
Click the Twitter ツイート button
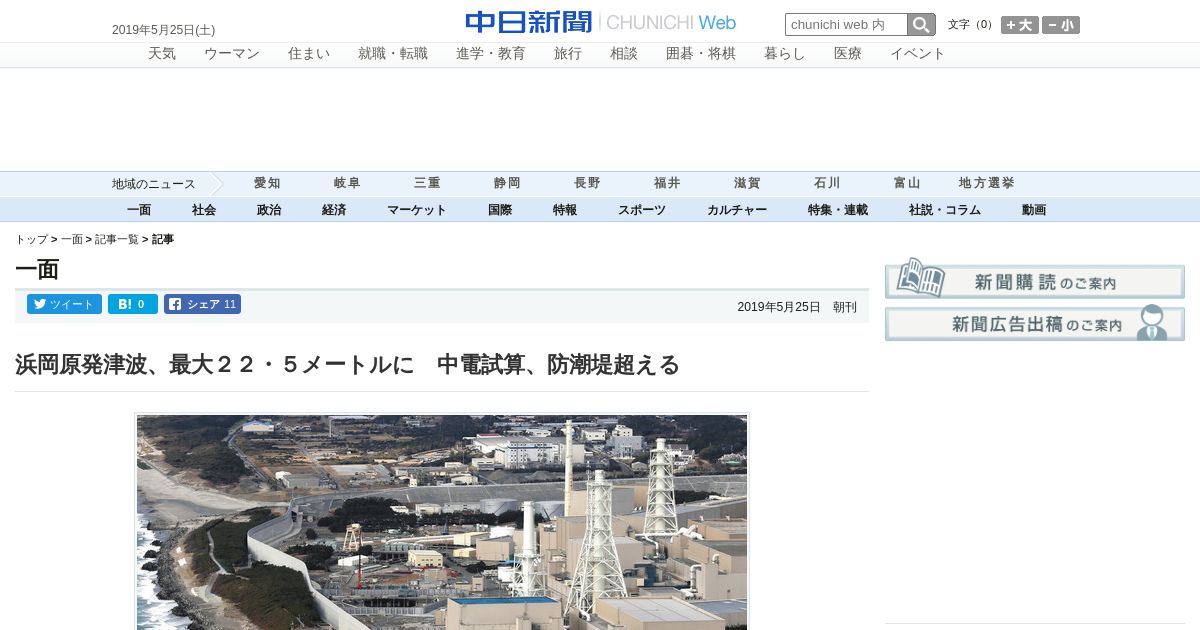(x=64, y=304)
